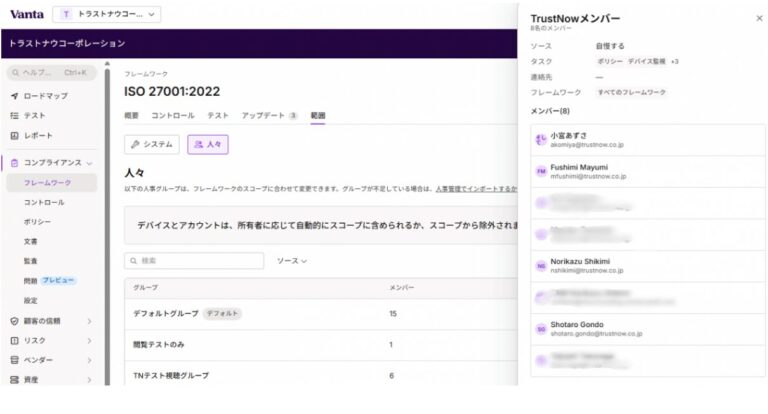Click the ポリシー task tag
Image resolution: width=768 pixels, height=414 pixels.
coord(610,61)
